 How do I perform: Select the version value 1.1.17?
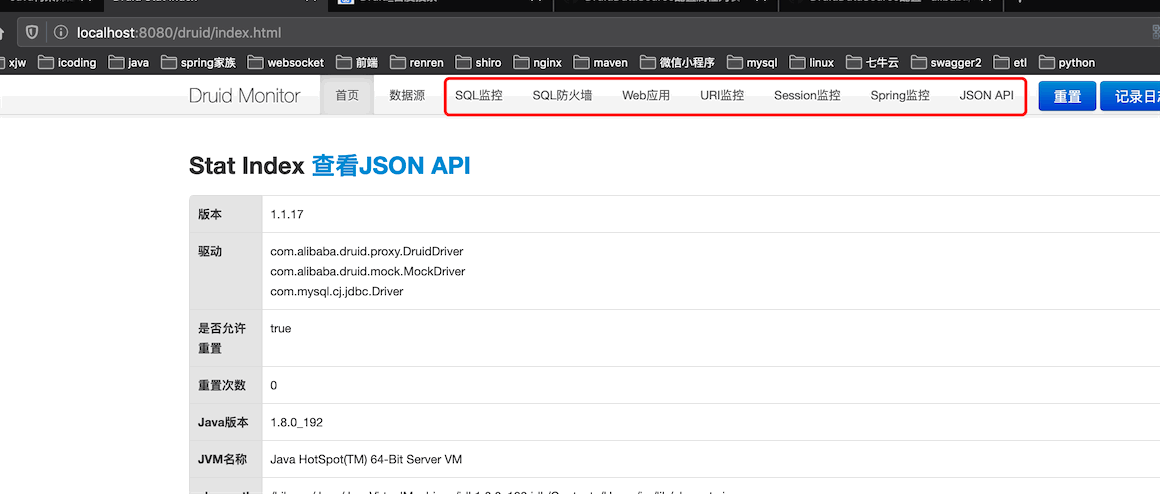coord(288,214)
